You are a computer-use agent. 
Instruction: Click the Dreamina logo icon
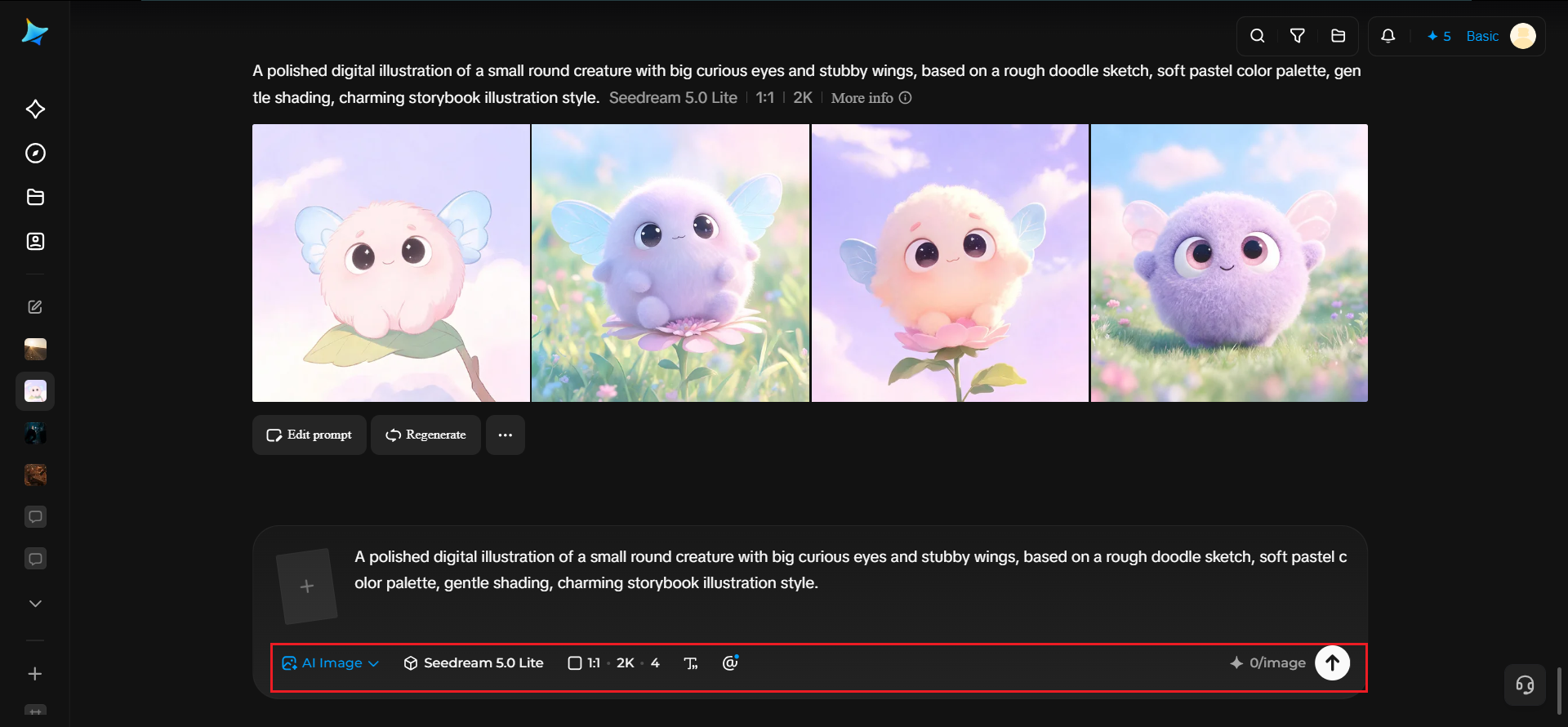(35, 32)
